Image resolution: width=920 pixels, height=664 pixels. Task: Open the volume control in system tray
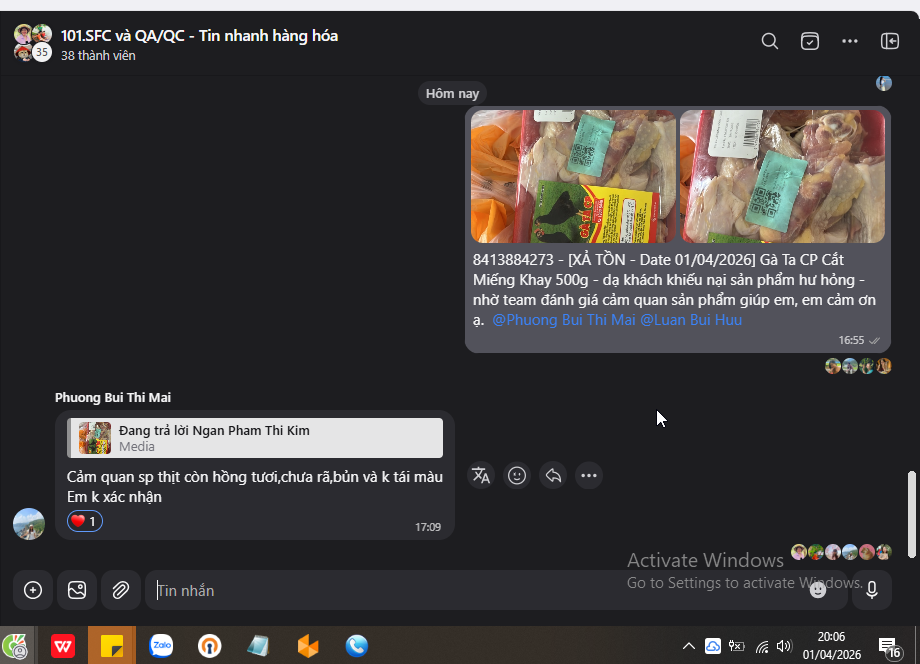[784, 646]
